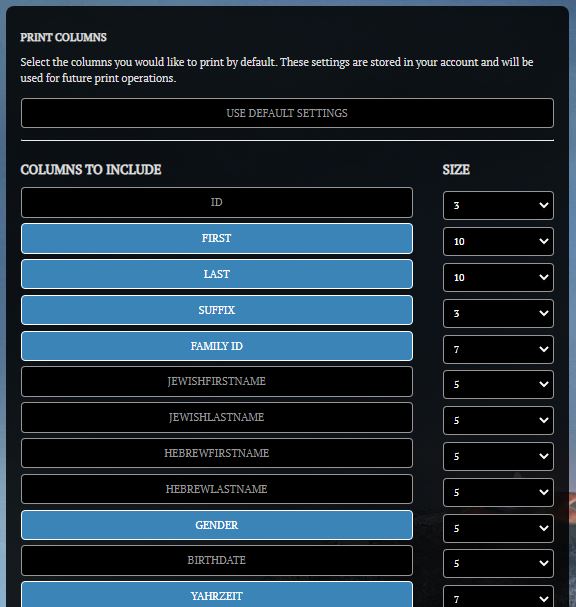This screenshot has width=576, height=607.
Task: Deselect the SUFFIX column
Action: [217, 310]
